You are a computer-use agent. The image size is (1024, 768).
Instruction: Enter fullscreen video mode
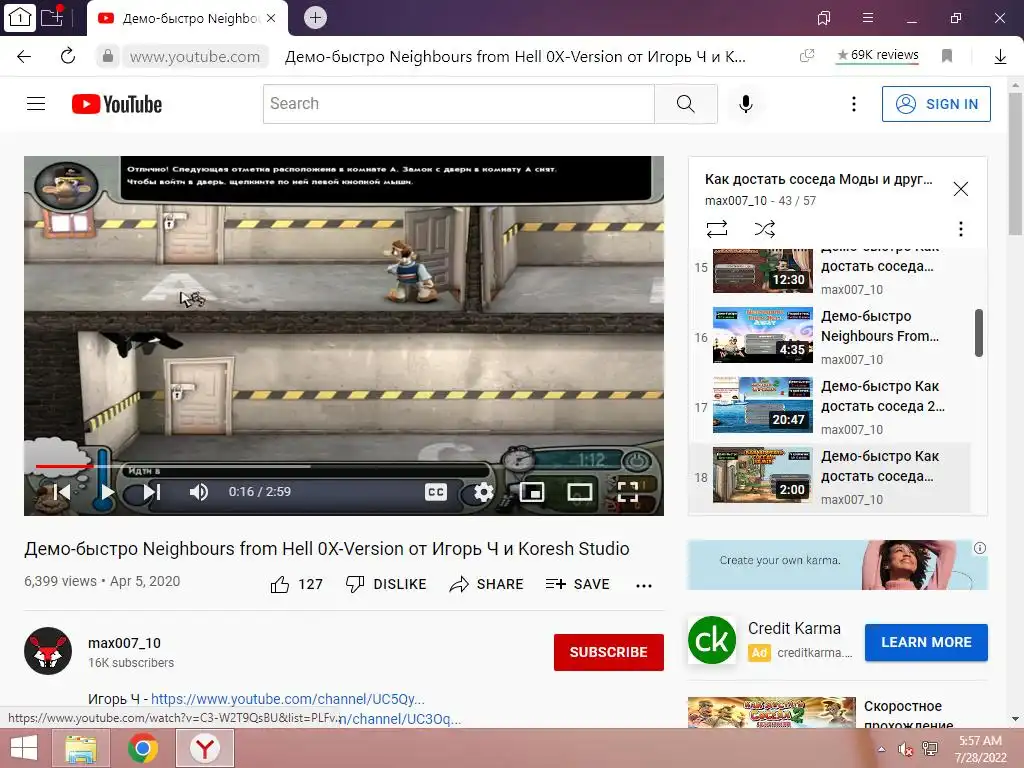coord(628,492)
